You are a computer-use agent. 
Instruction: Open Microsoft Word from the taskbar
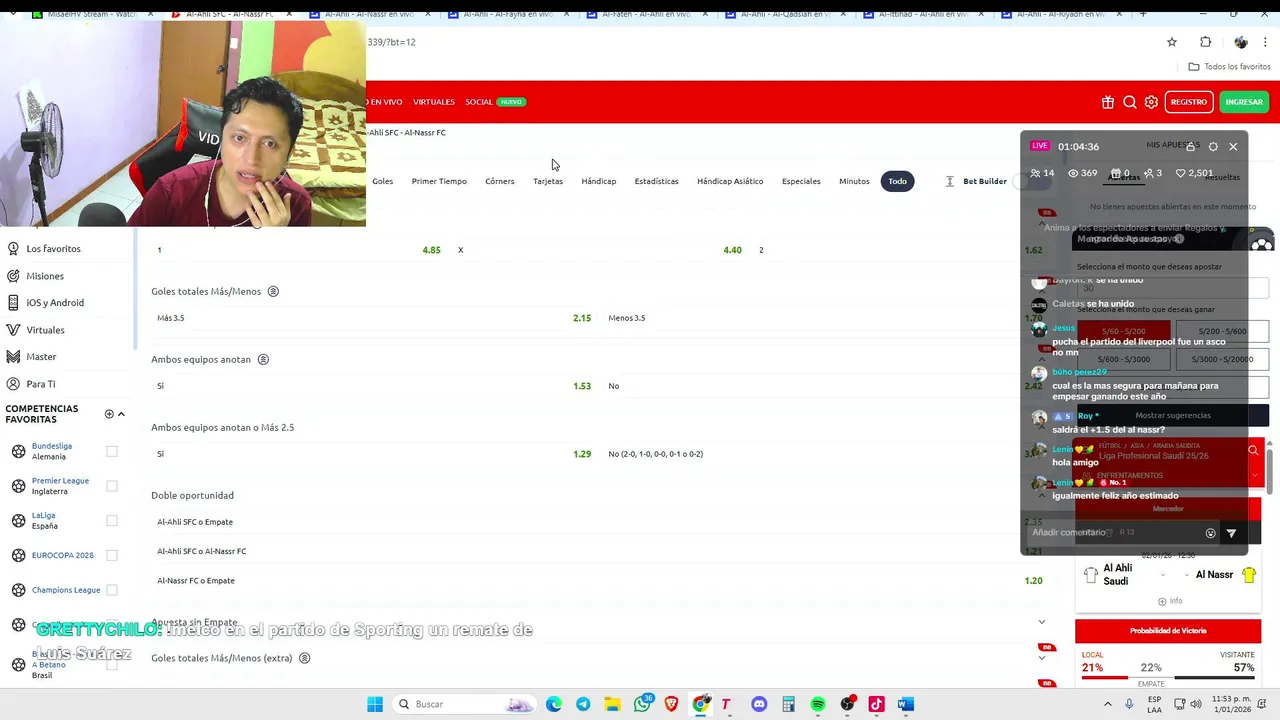(906, 704)
